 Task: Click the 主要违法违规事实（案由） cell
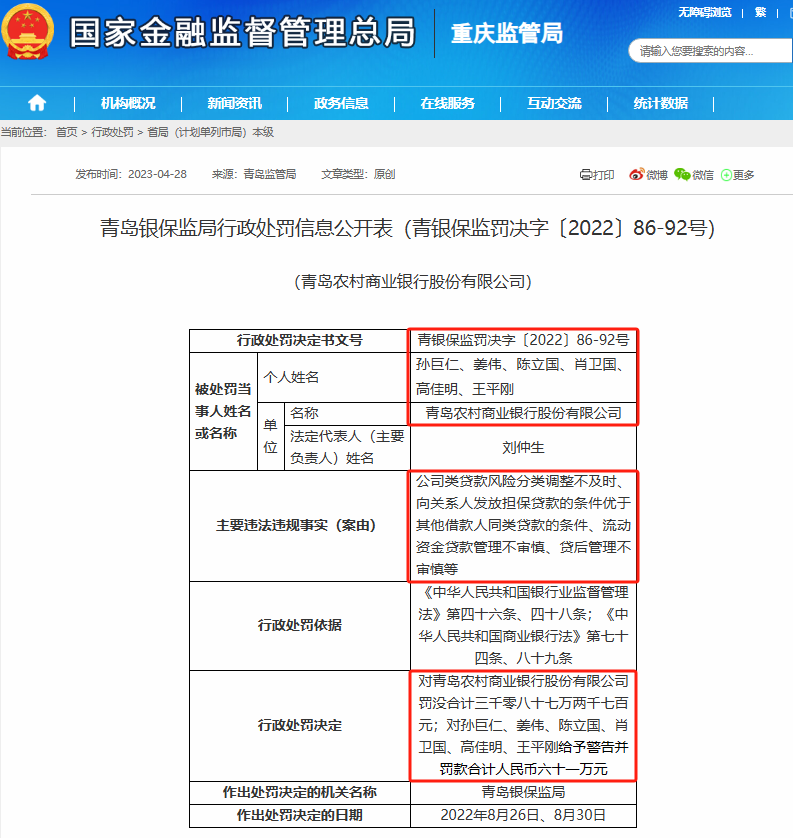point(300,526)
